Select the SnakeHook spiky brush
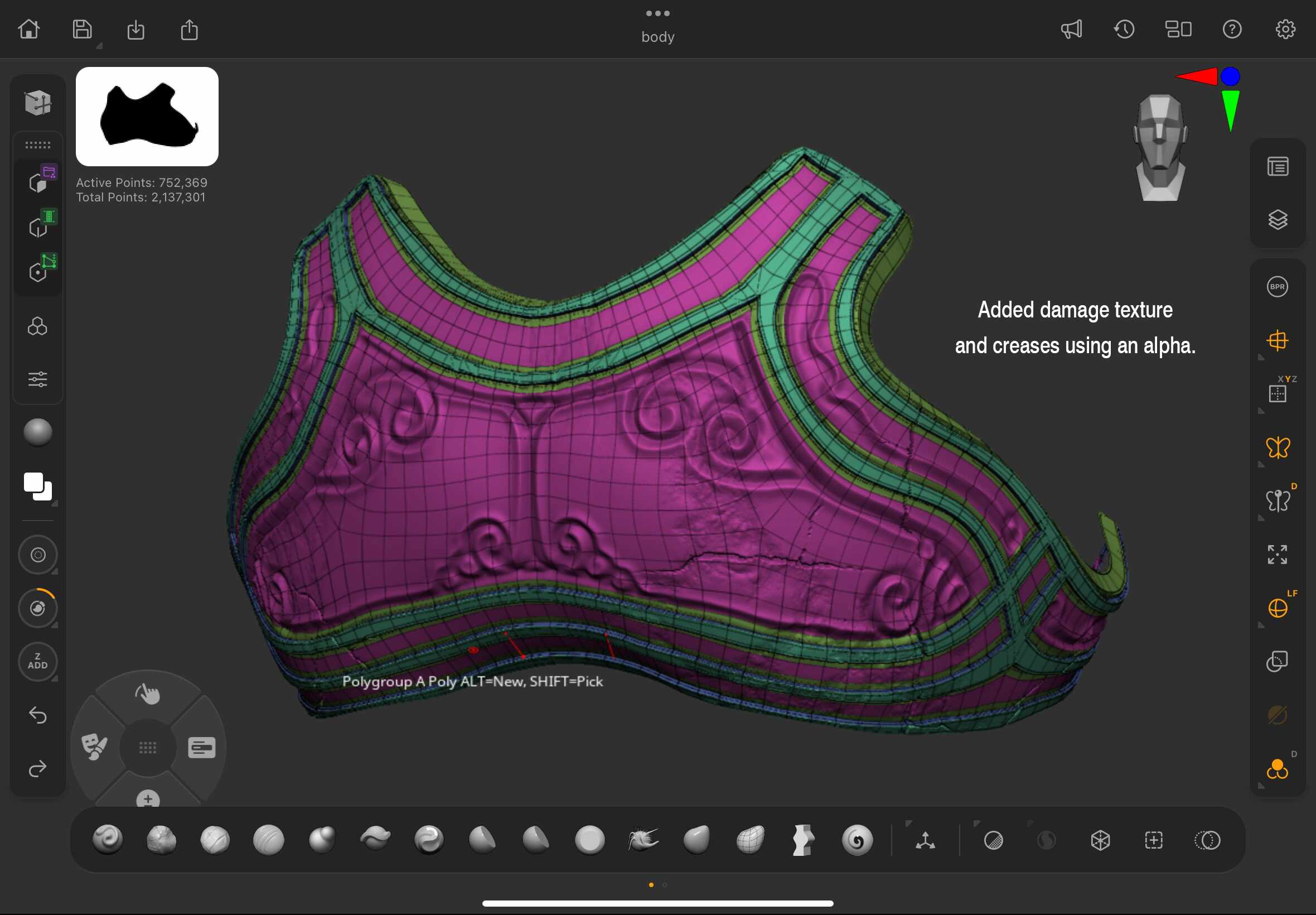The image size is (1316, 915). click(x=643, y=840)
